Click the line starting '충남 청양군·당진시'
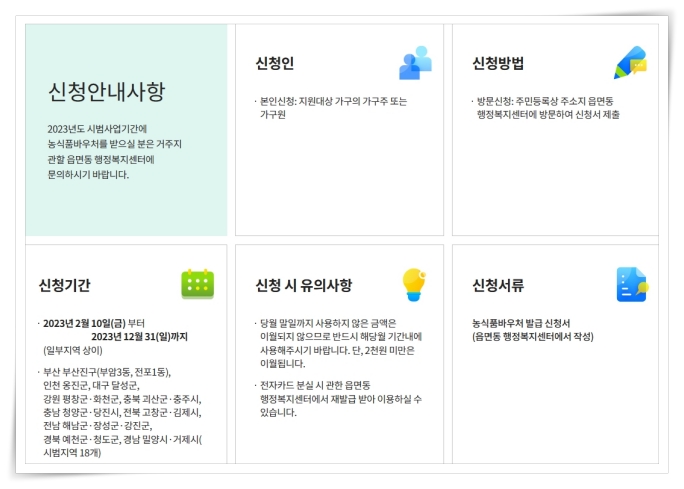This screenshot has height=489, width=684. pyautogui.click(x=122, y=412)
